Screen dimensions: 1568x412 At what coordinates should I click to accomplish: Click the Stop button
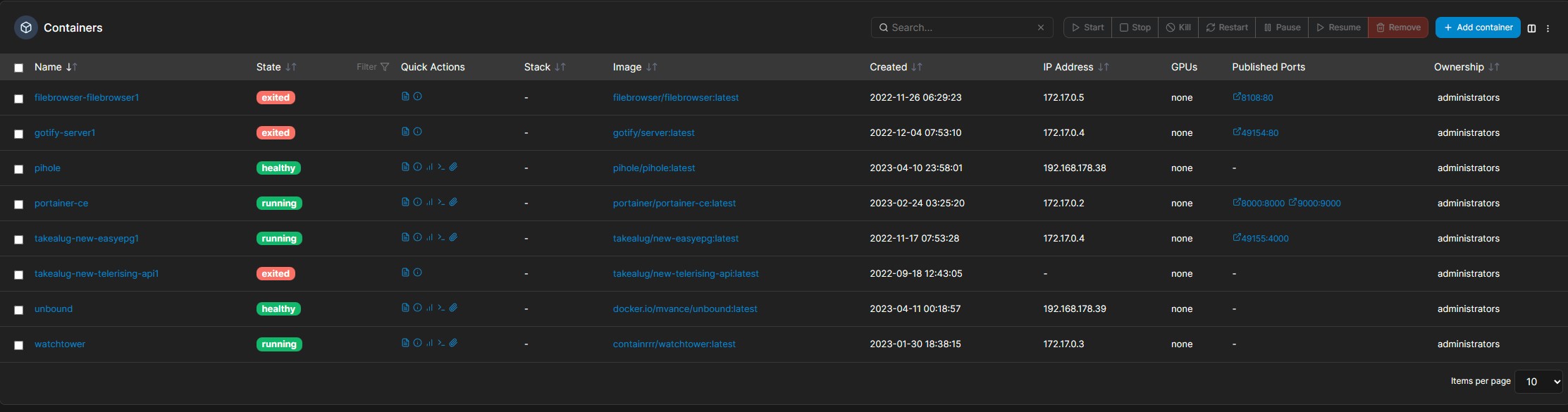1135,27
